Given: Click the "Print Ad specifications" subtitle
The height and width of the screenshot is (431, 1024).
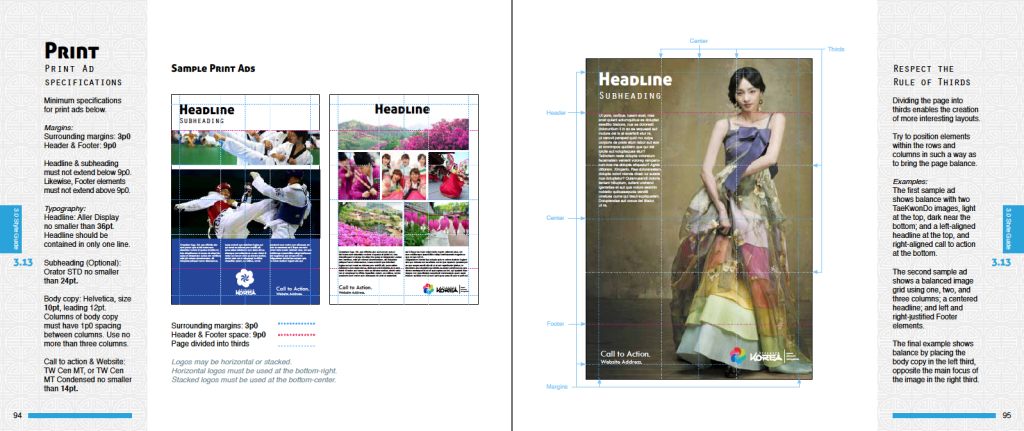Looking at the screenshot, I should [x=83, y=75].
